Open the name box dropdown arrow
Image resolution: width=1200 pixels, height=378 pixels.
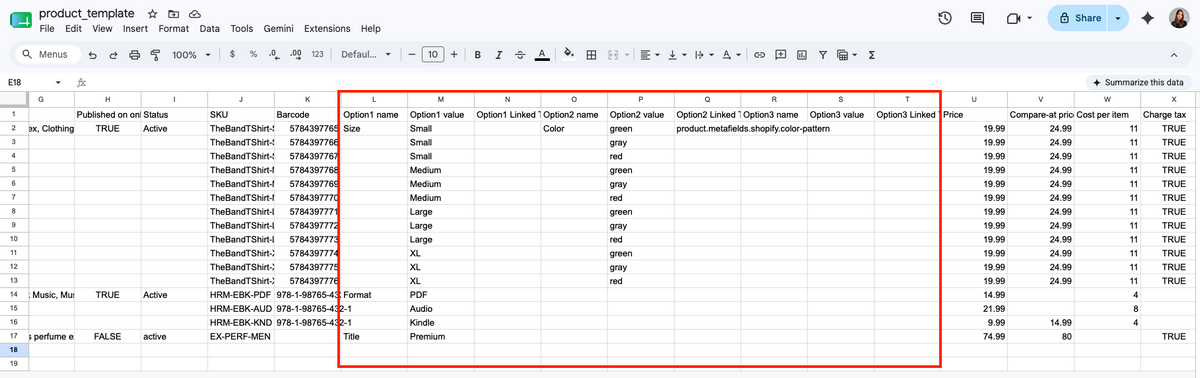click(58, 82)
